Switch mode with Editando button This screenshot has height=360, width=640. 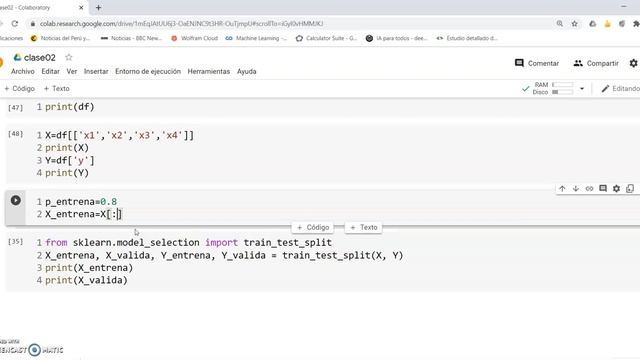pyautogui.click(x=620, y=88)
